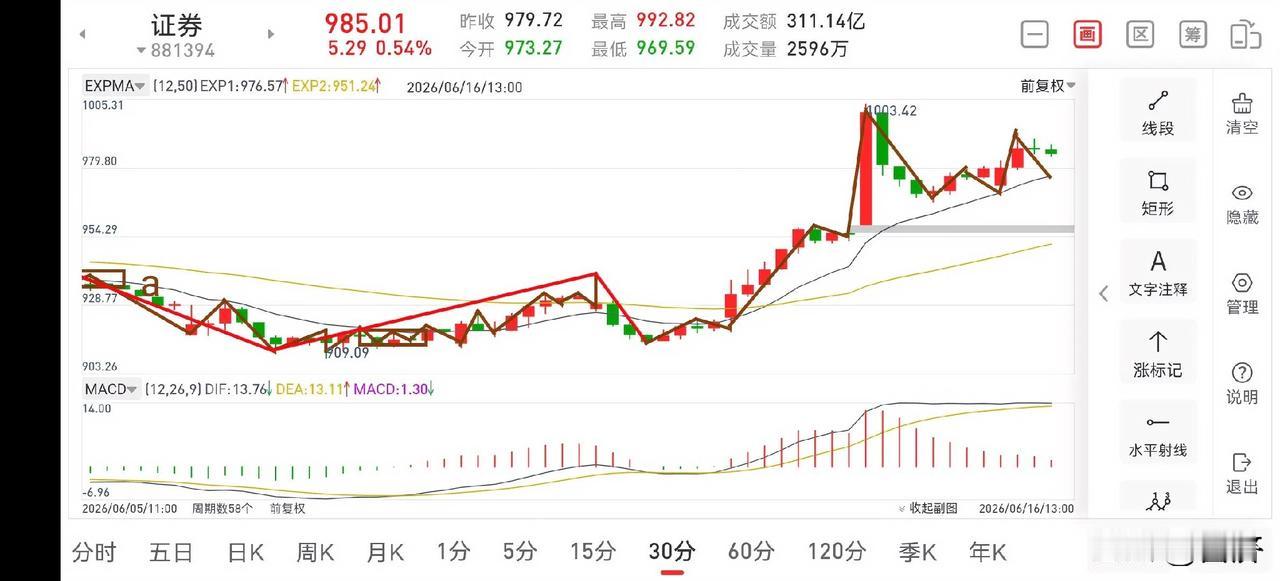
Task: Switch to 5分 five-minute tab
Action: coord(520,551)
